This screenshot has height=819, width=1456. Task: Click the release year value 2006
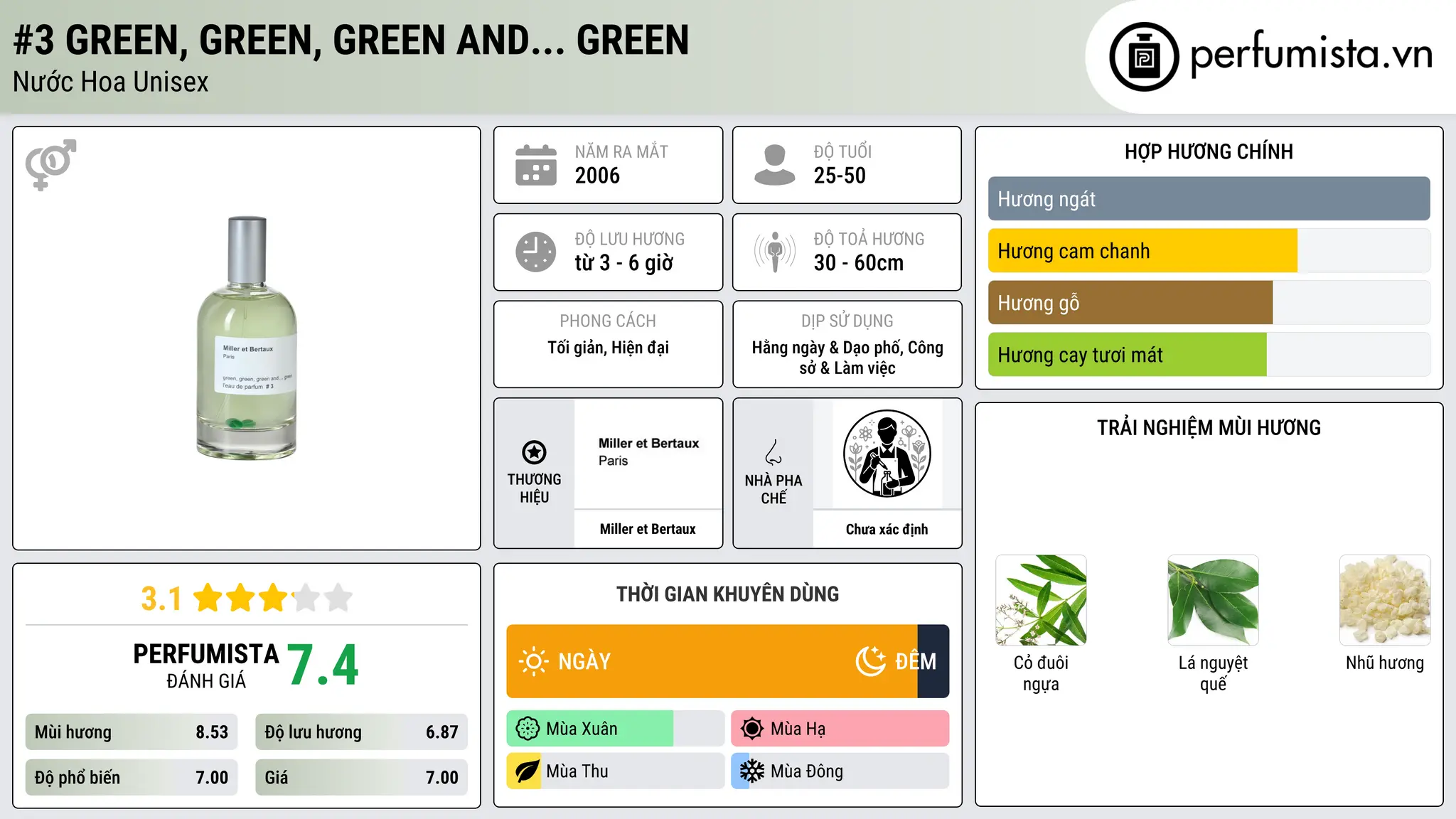597,176
